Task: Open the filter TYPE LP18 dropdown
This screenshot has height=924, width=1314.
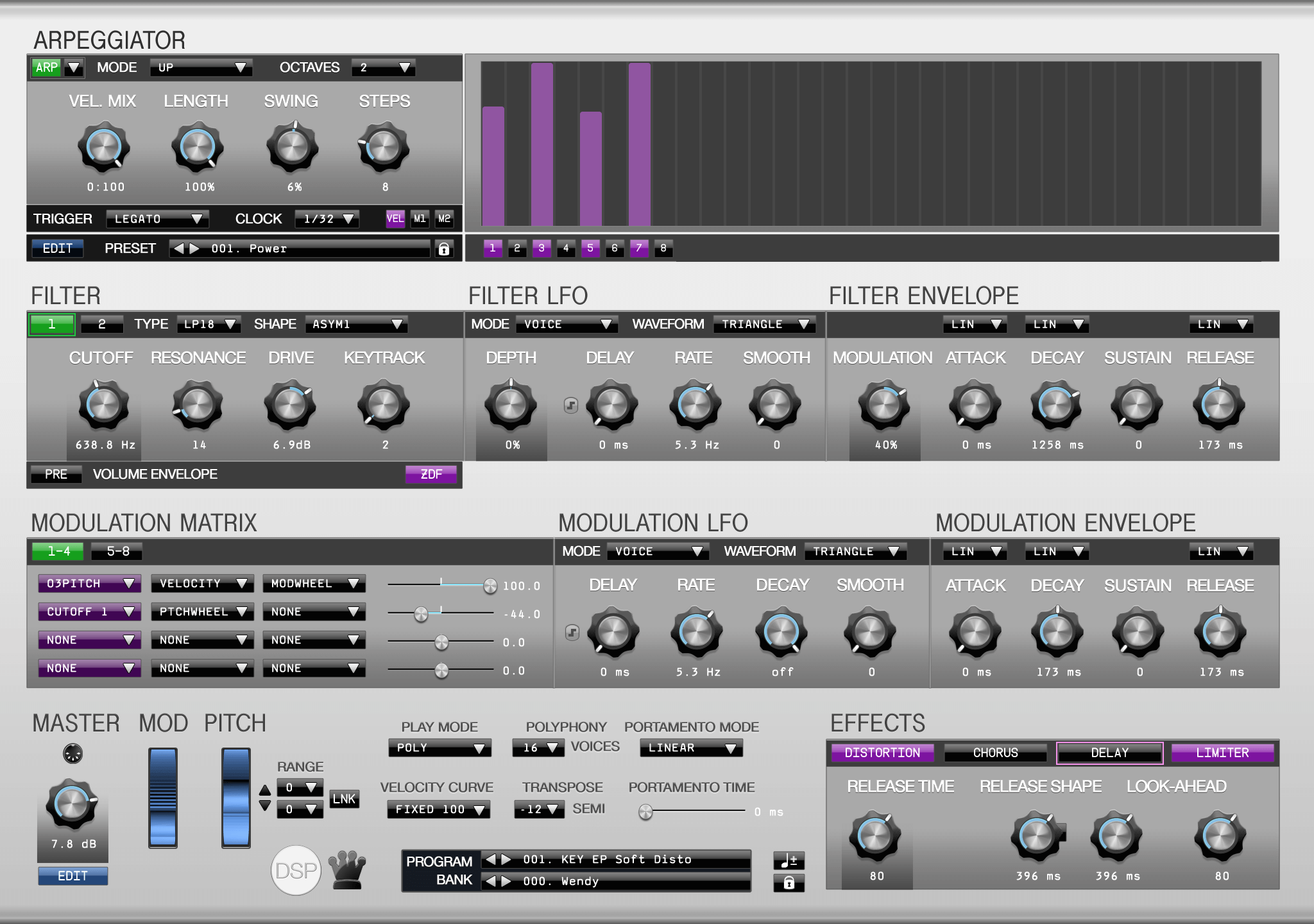Action: pyautogui.click(x=209, y=324)
